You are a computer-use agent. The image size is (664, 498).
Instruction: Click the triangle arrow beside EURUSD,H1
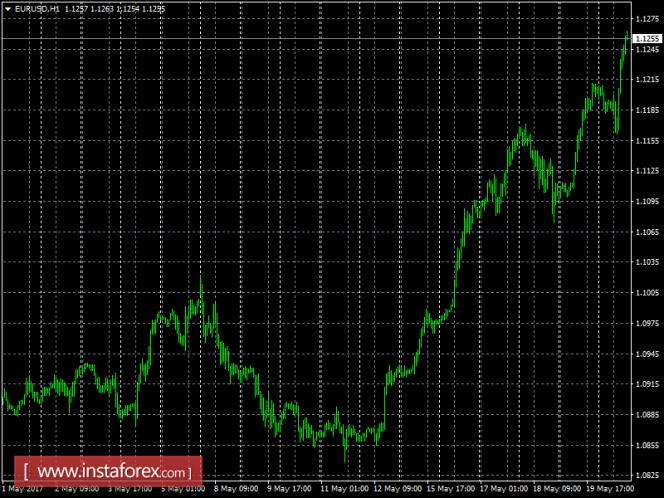[8, 9]
